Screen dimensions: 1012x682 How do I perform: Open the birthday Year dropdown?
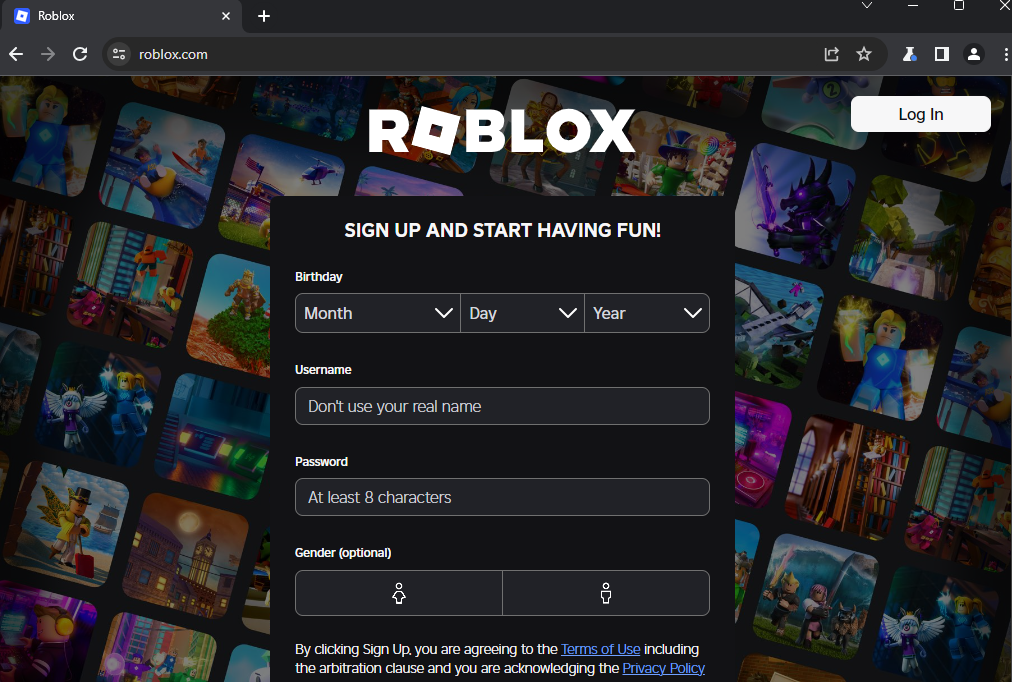point(647,313)
